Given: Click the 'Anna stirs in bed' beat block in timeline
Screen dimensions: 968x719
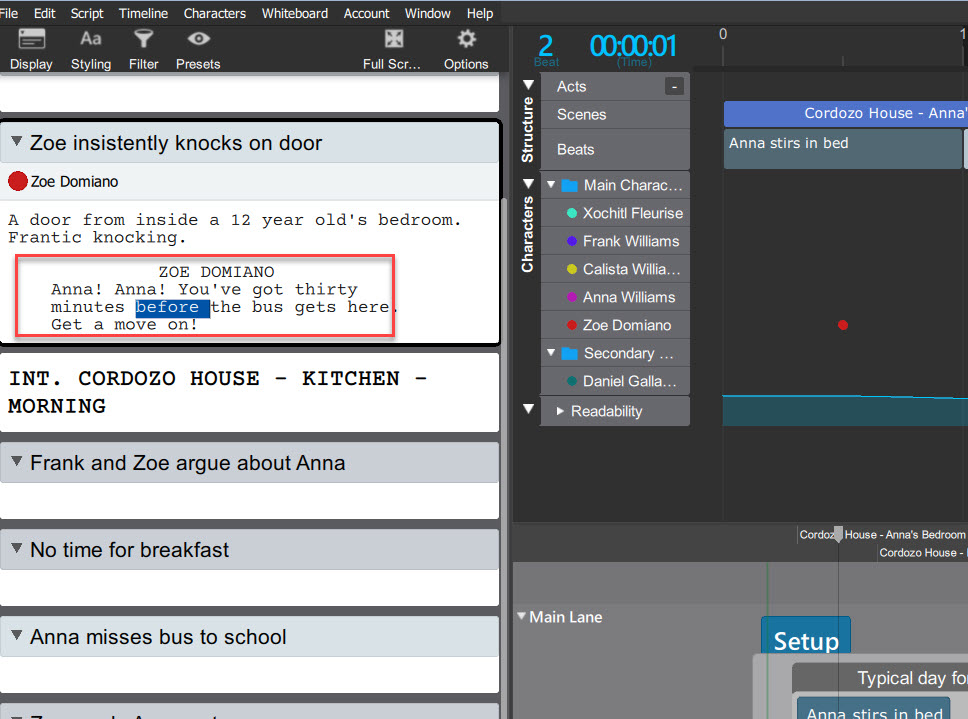Looking at the screenshot, I should click(x=843, y=149).
